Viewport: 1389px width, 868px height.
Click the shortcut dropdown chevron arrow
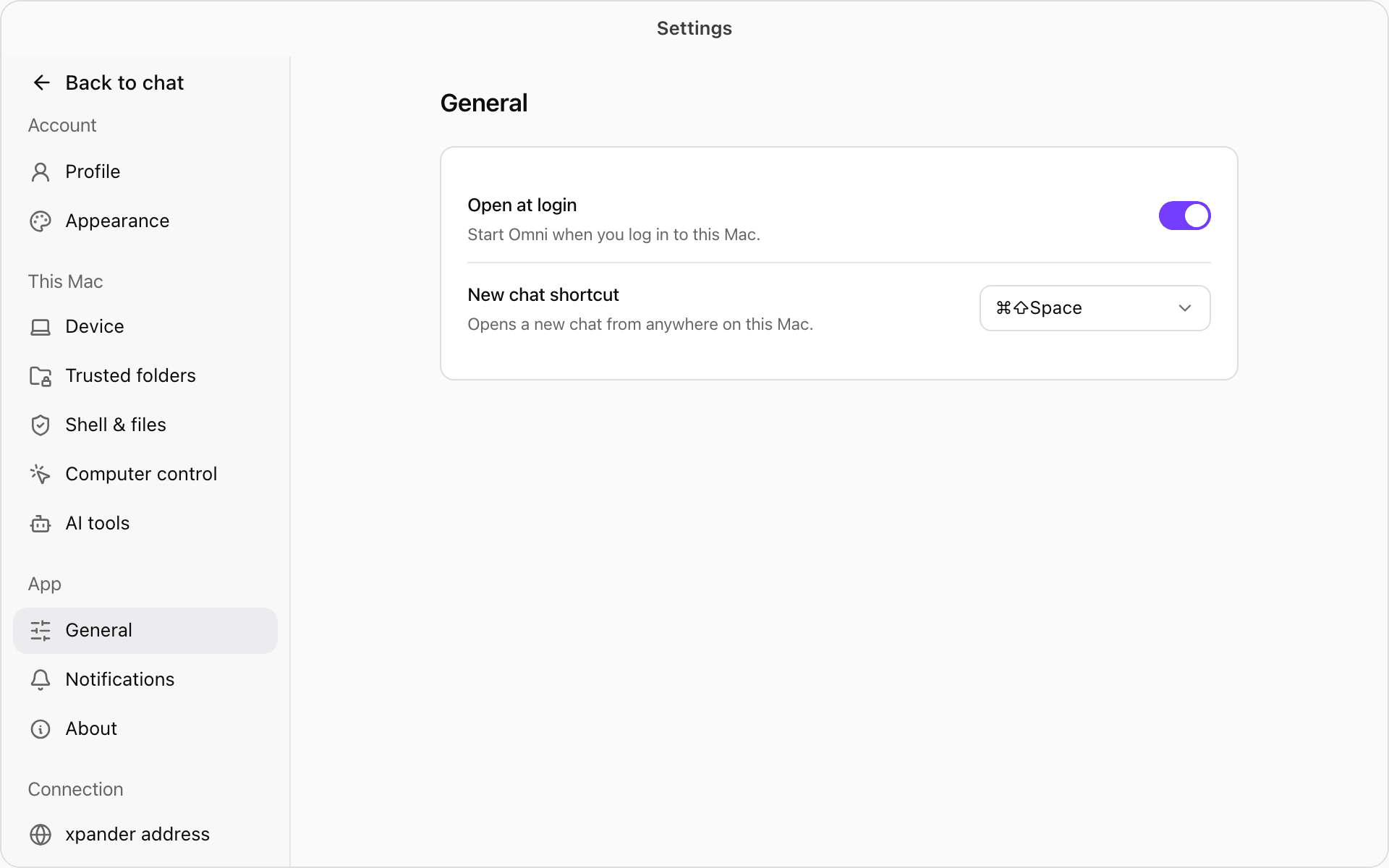1184,308
